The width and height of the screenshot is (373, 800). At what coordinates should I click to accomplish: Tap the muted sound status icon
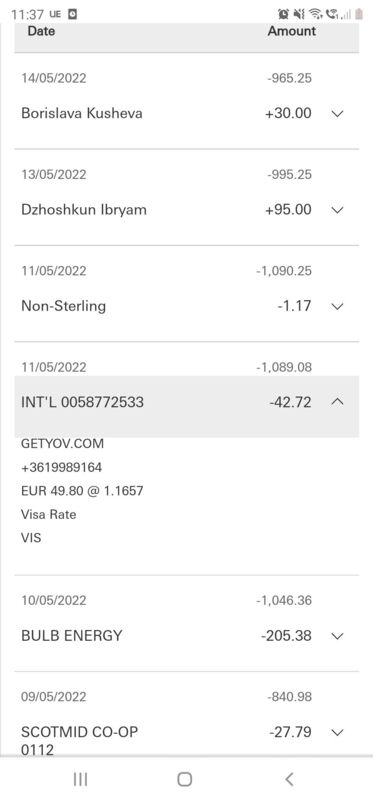point(299,14)
